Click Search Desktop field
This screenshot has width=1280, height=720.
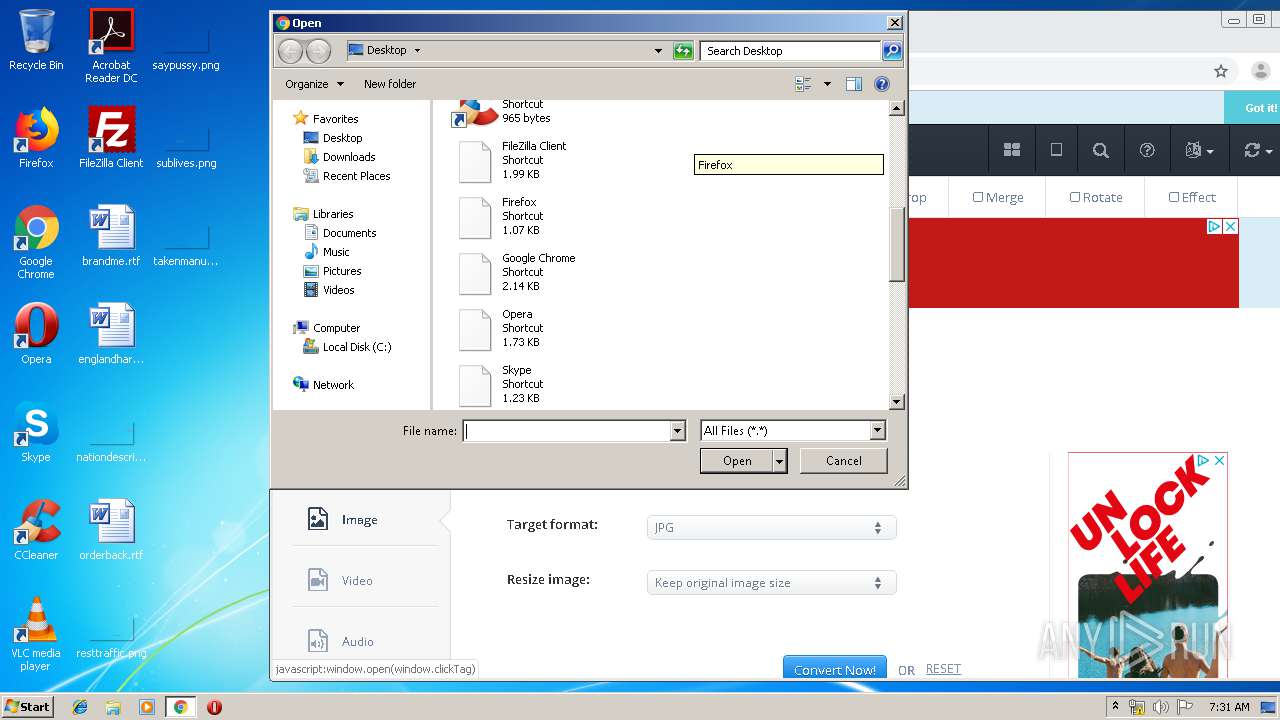tap(791, 51)
